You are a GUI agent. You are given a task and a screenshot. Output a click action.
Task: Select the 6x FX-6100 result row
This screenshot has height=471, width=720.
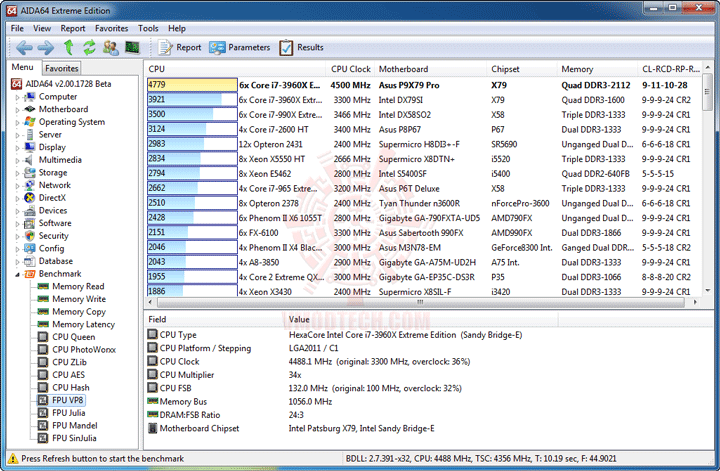point(424,233)
